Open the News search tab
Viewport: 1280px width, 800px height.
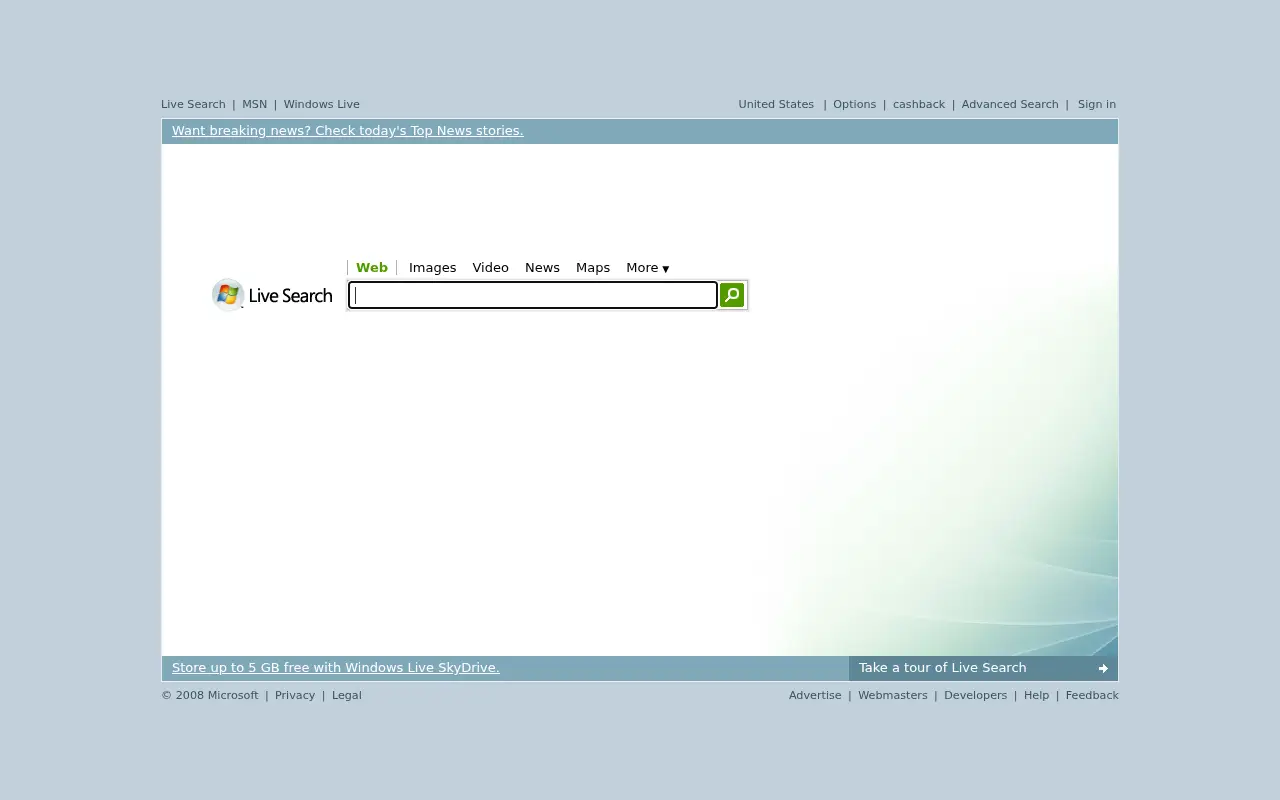point(542,268)
